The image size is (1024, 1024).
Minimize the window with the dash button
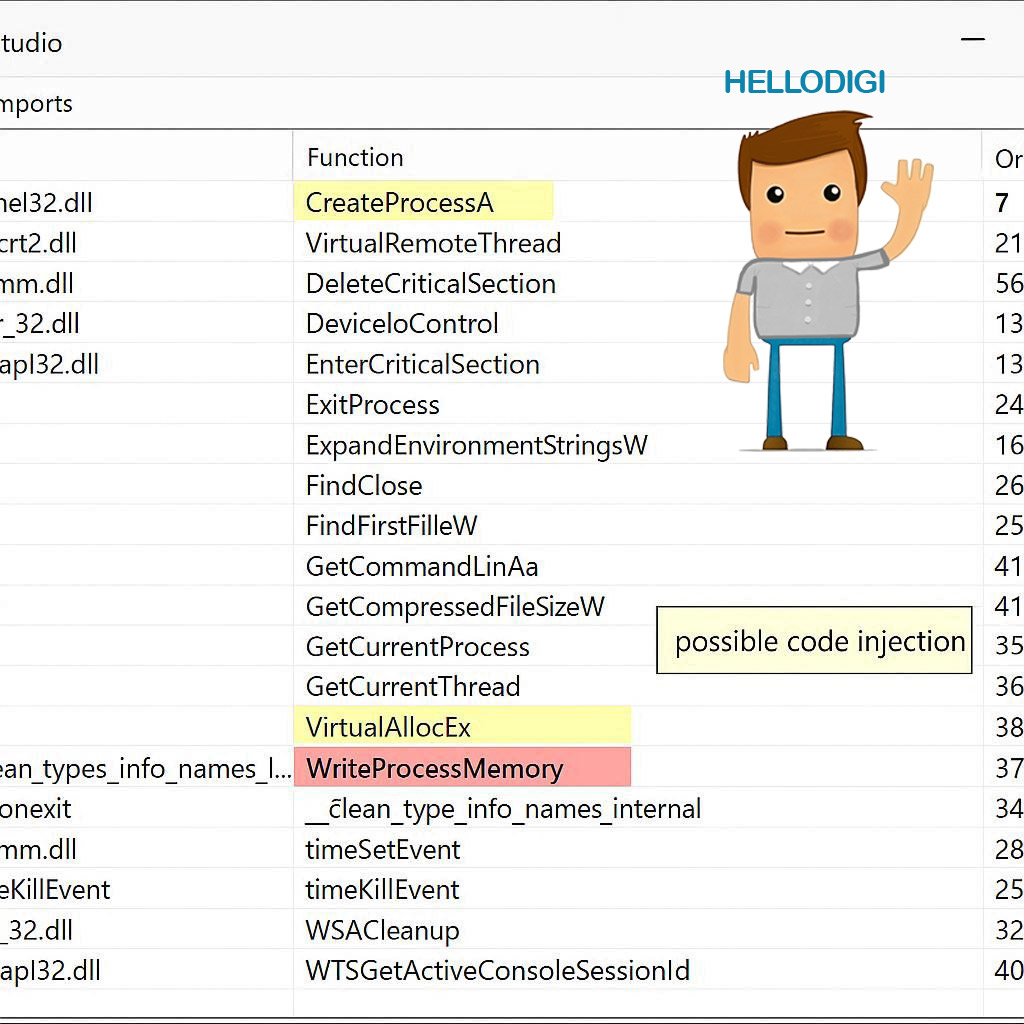[x=972, y=39]
